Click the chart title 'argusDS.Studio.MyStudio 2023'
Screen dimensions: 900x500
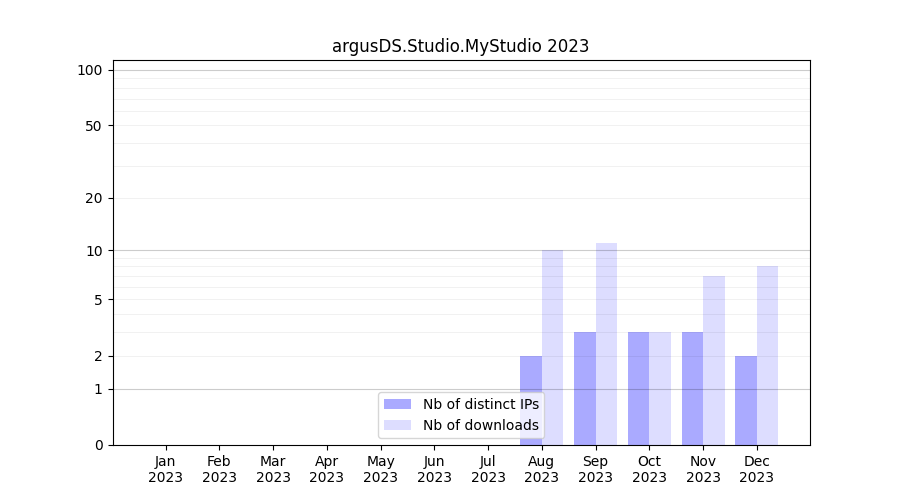(x=460, y=46)
